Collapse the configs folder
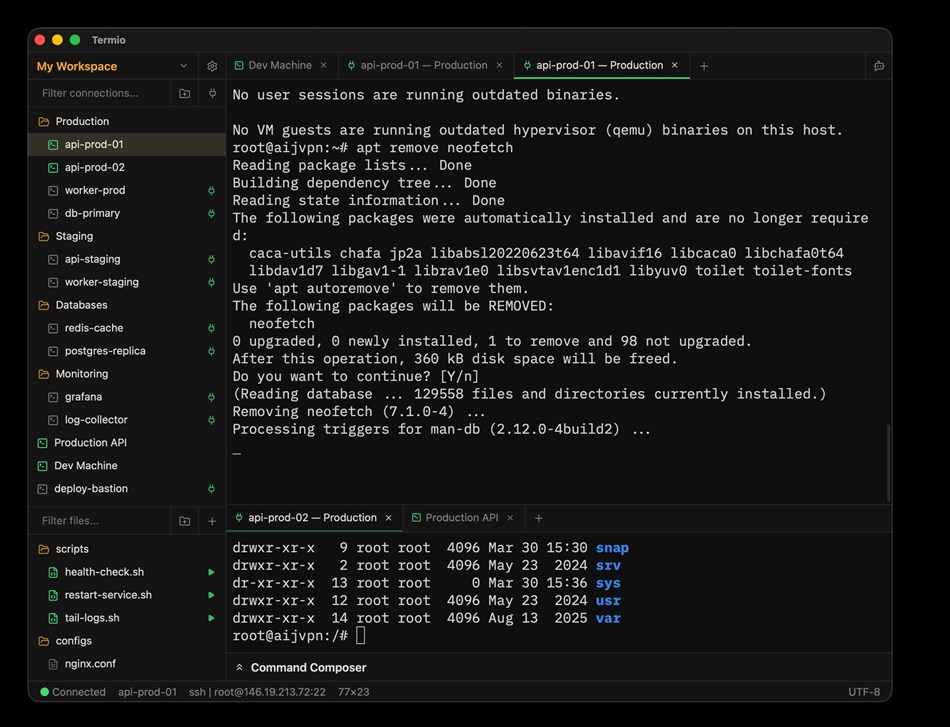950x727 pixels. [127, 640]
